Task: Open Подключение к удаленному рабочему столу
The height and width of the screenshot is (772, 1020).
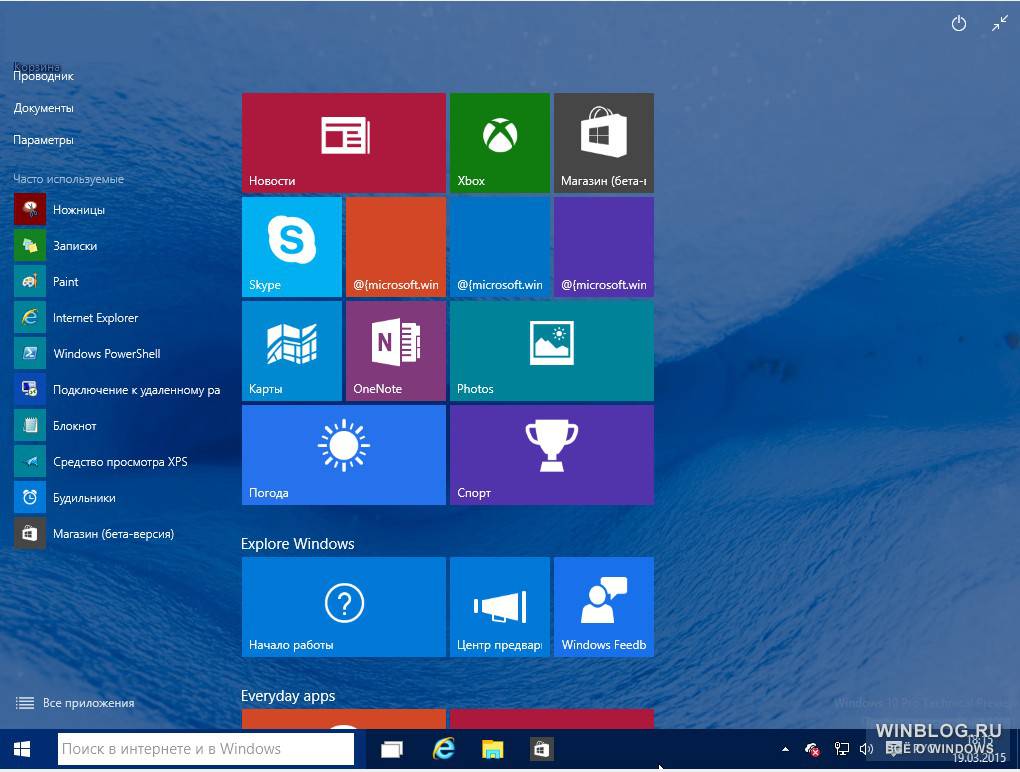Action: [x=117, y=390]
